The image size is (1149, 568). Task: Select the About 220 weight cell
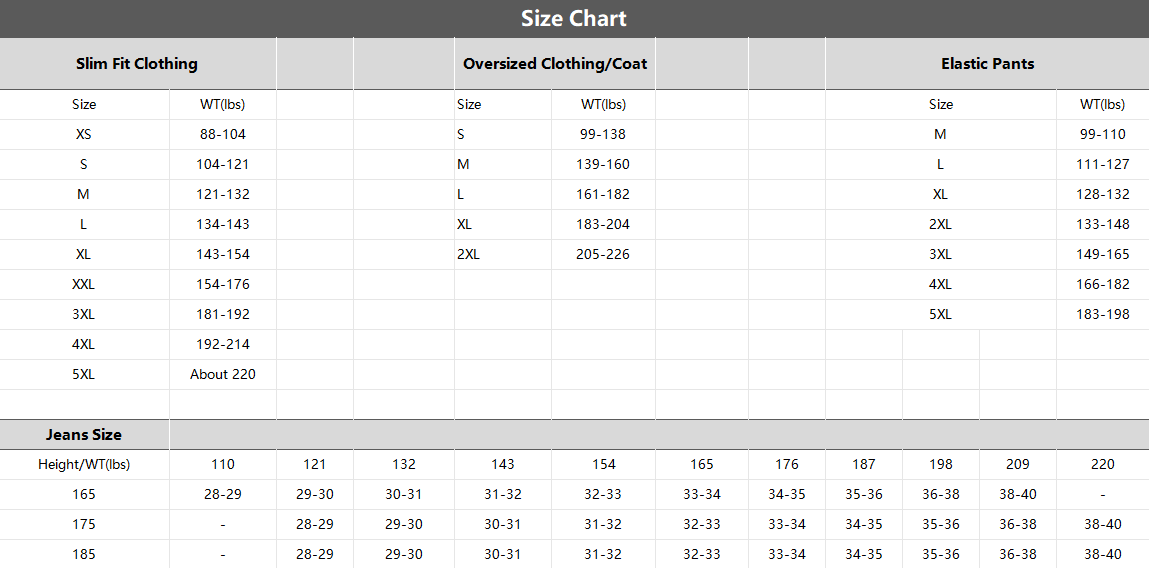pos(223,374)
